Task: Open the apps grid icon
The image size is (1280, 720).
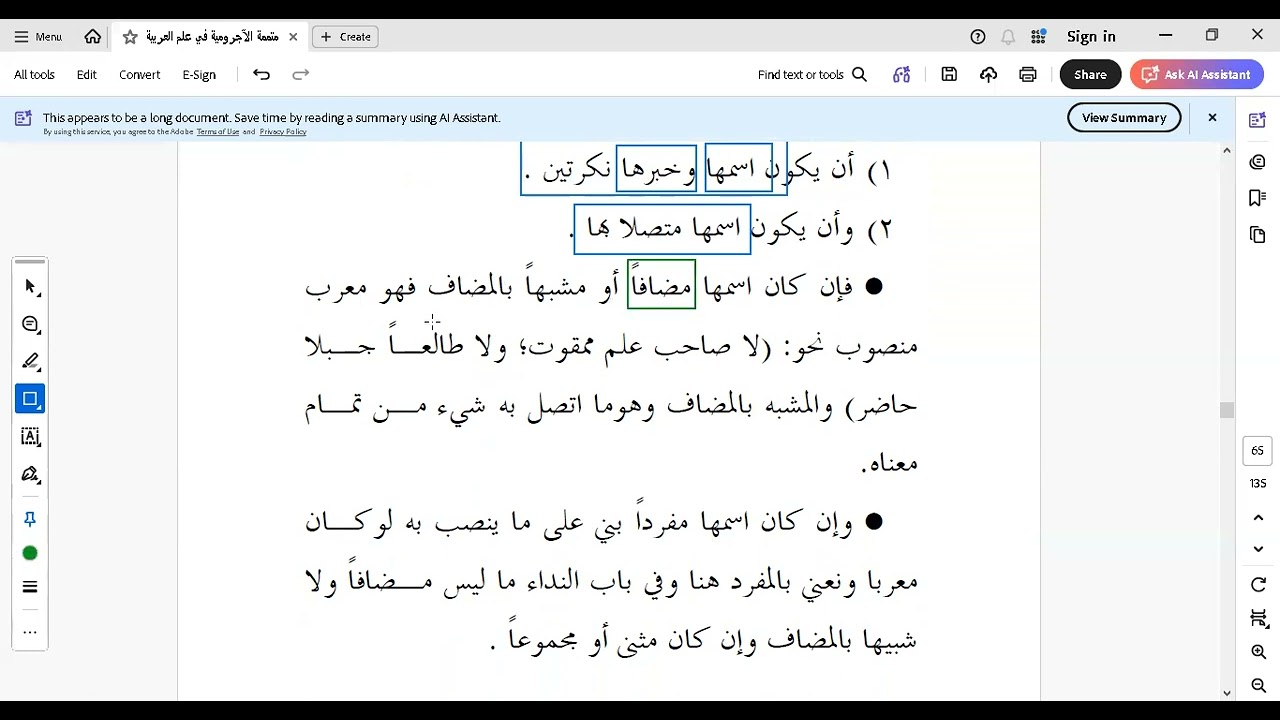Action: coord(1038,36)
